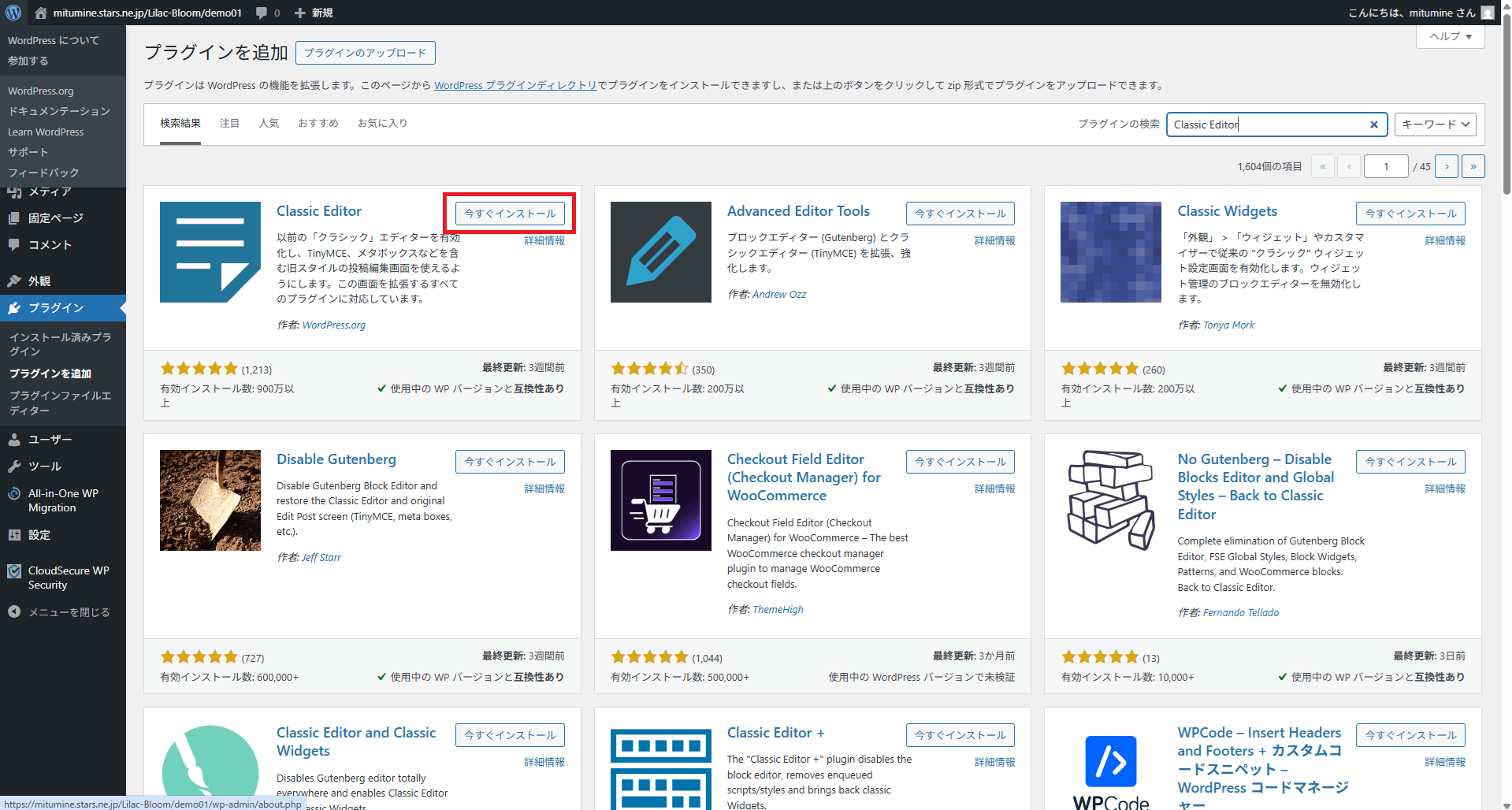Switch to the おすすめ tab
Image resolution: width=1512 pixels, height=810 pixels.
(x=318, y=123)
